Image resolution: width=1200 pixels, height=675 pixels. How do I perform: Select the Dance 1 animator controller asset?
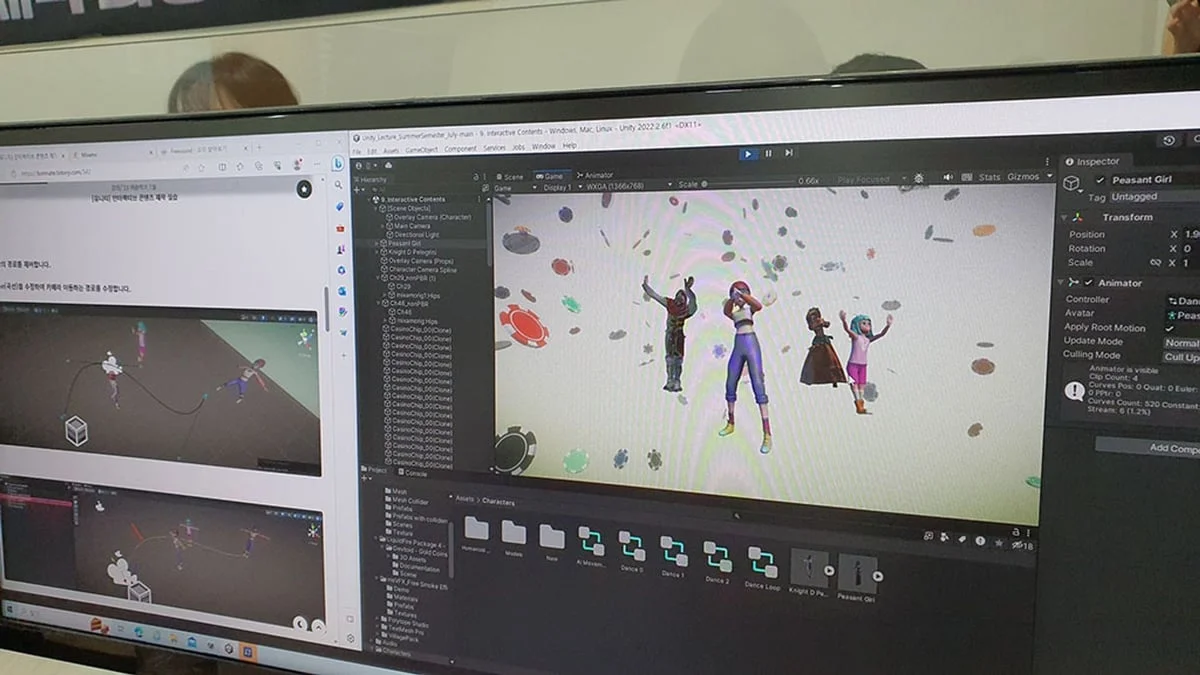click(x=673, y=556)
